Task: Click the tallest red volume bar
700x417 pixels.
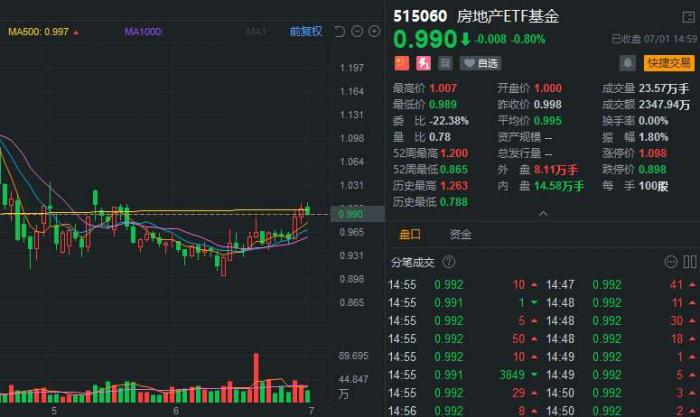Action: tap(256, 378)
